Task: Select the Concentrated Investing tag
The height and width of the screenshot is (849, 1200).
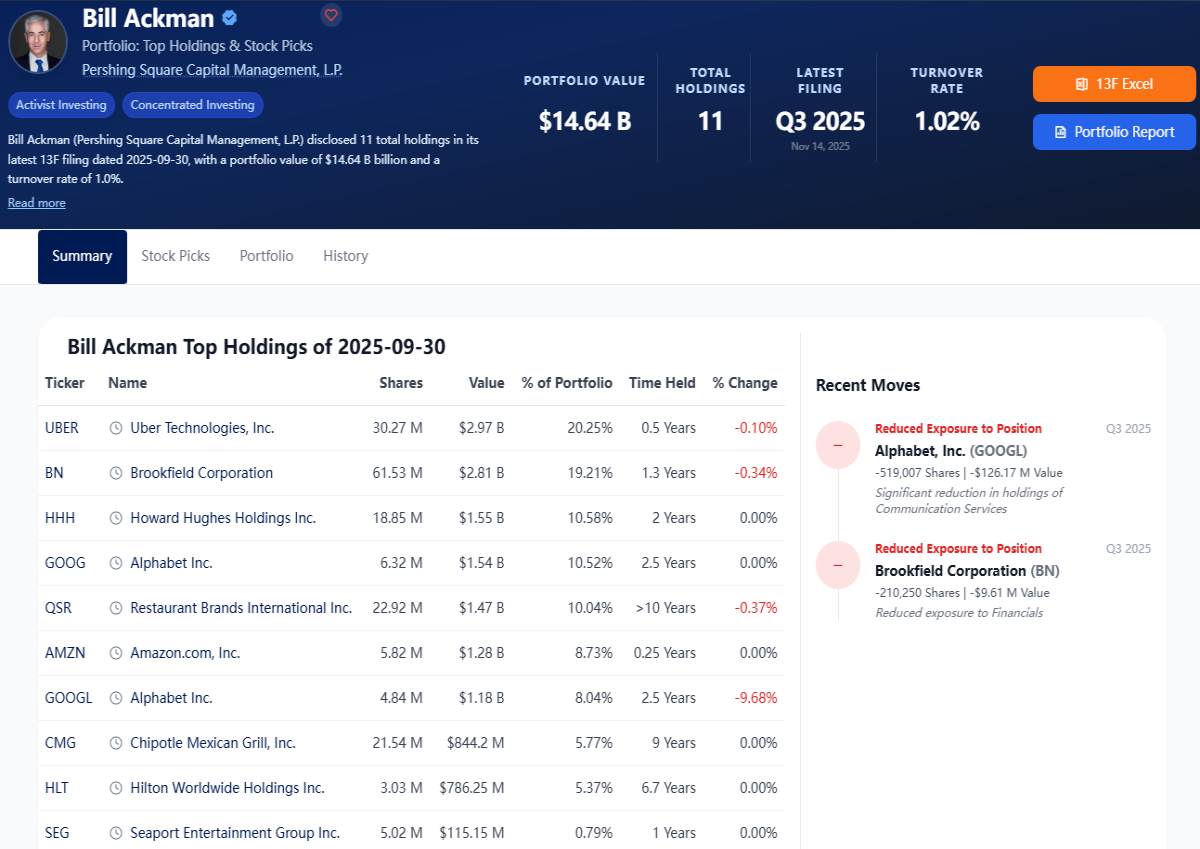Action: pyautogui.click(x=193, y=105)
